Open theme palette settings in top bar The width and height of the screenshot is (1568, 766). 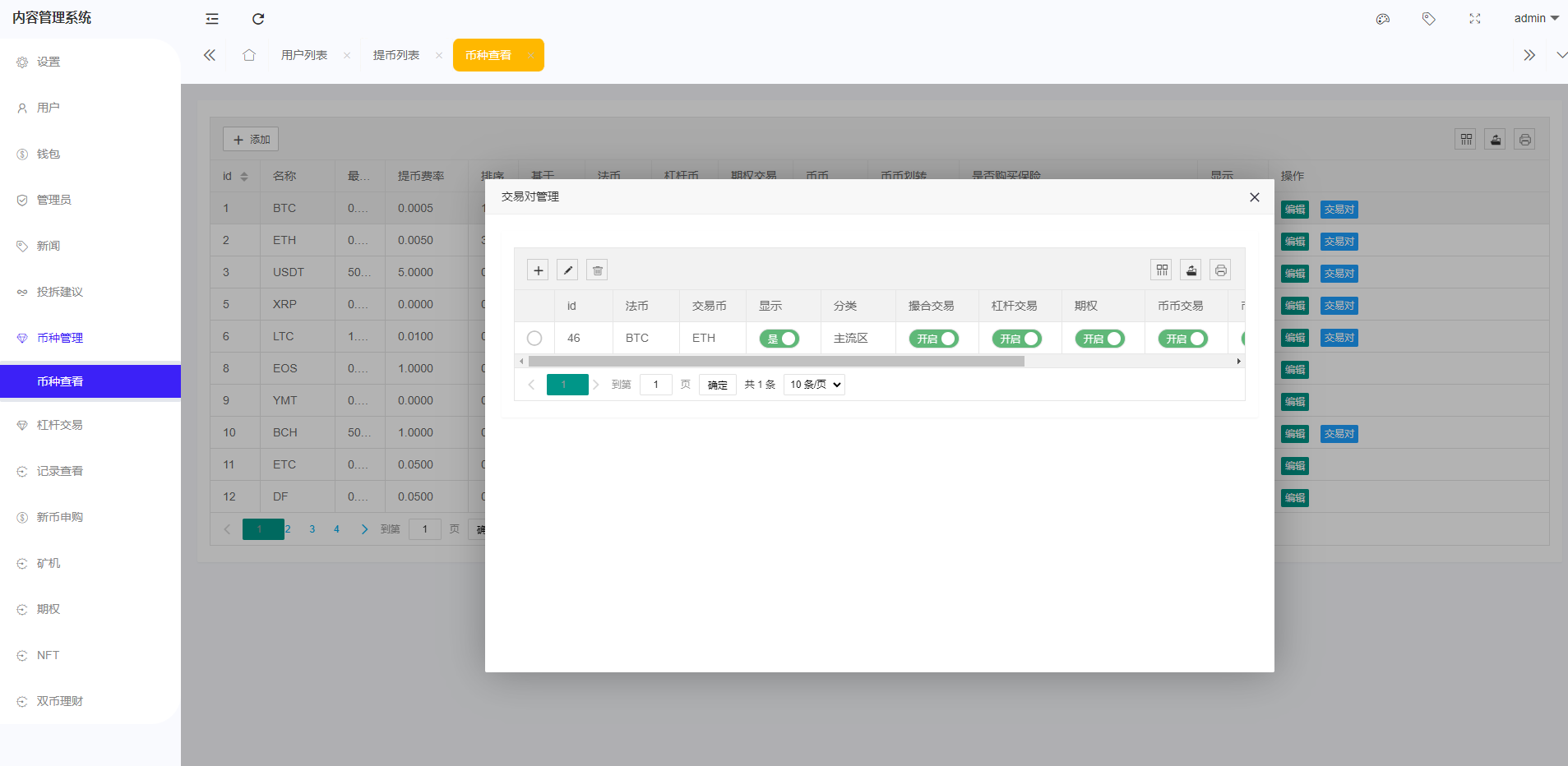tap(1382, 18)
